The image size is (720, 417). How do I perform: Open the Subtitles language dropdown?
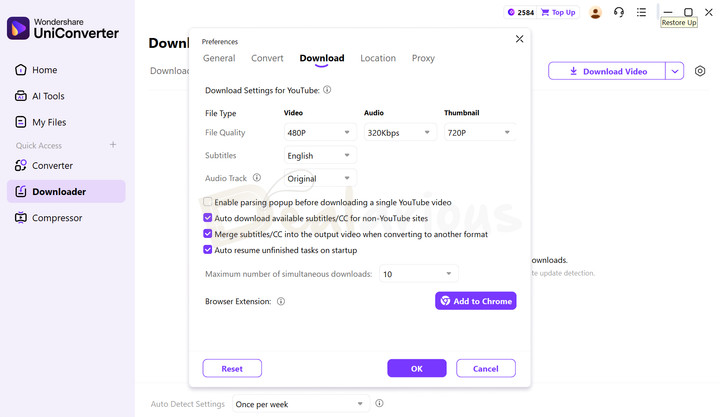click(x=320, y=155)
